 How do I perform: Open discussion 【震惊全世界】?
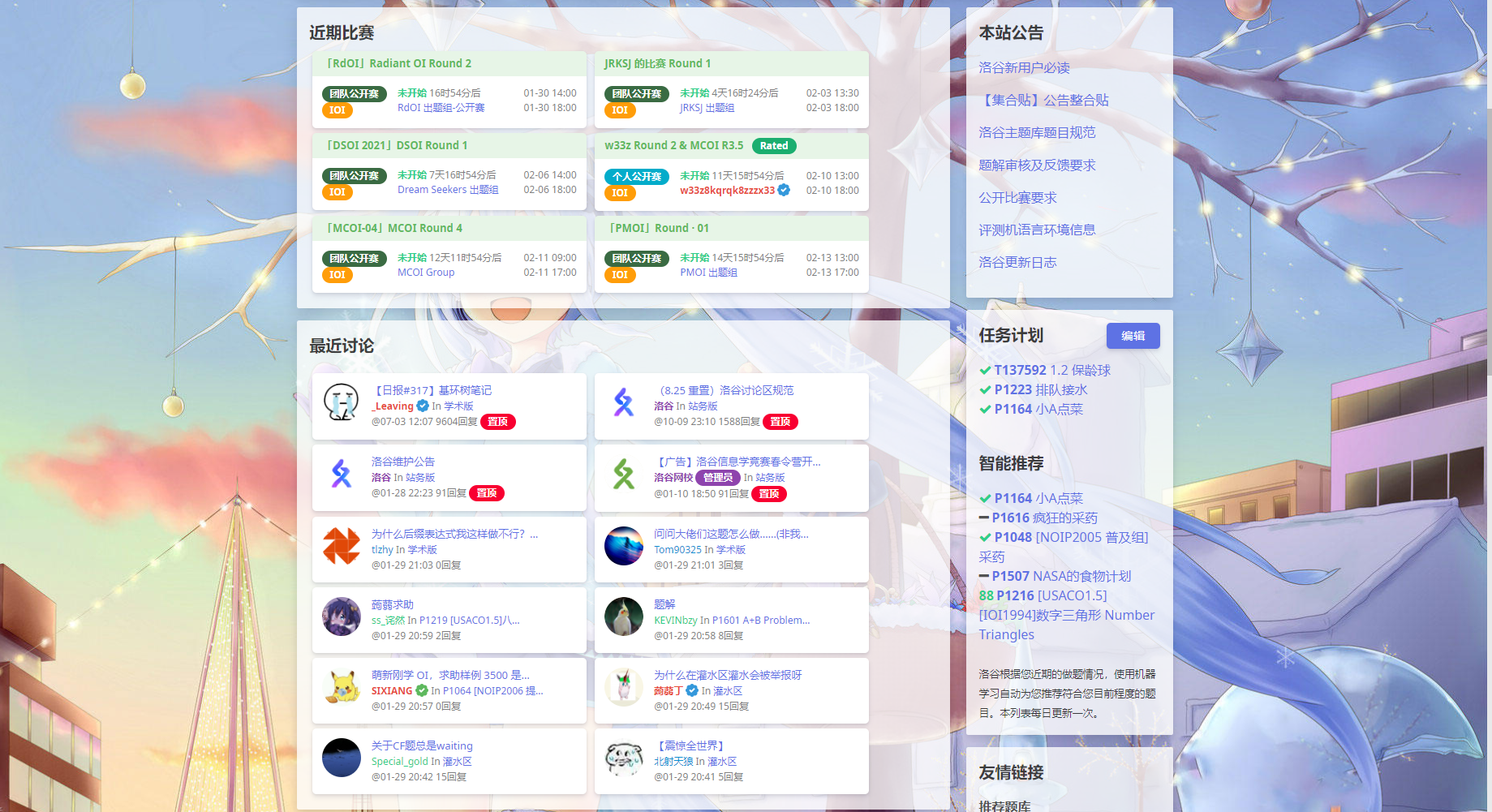coord(690,745)
